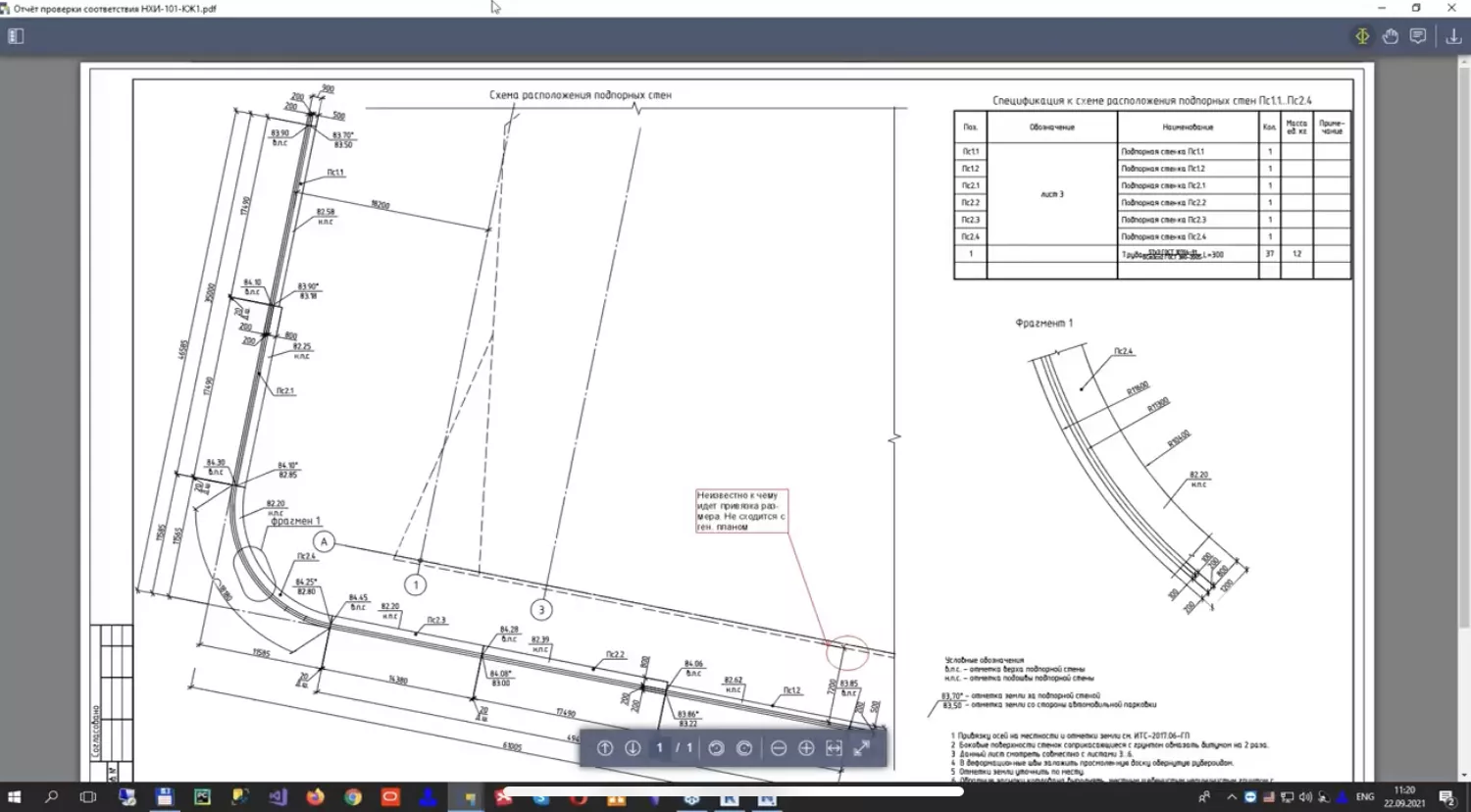Click the red annotation comment box
The width and height of the screenshot is (1471, 812).
tap(741, 511)
